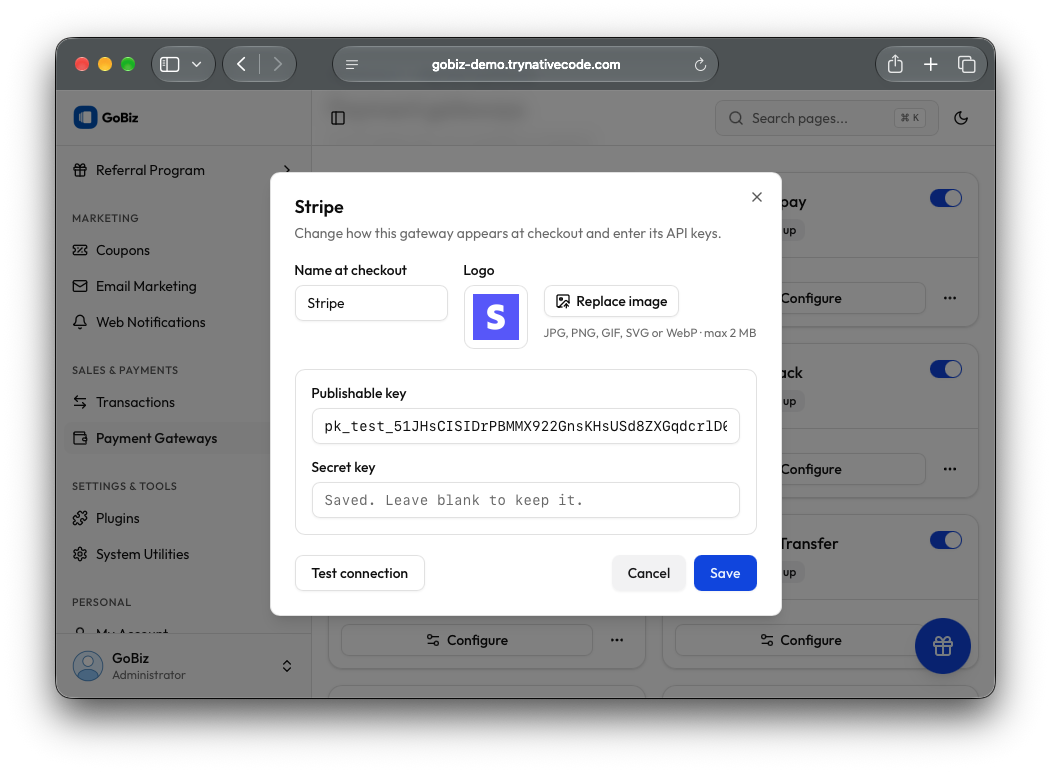Screen dimensions: 1051x772
Task: Reload the page from the address bar
Action: tap(700, 64)
